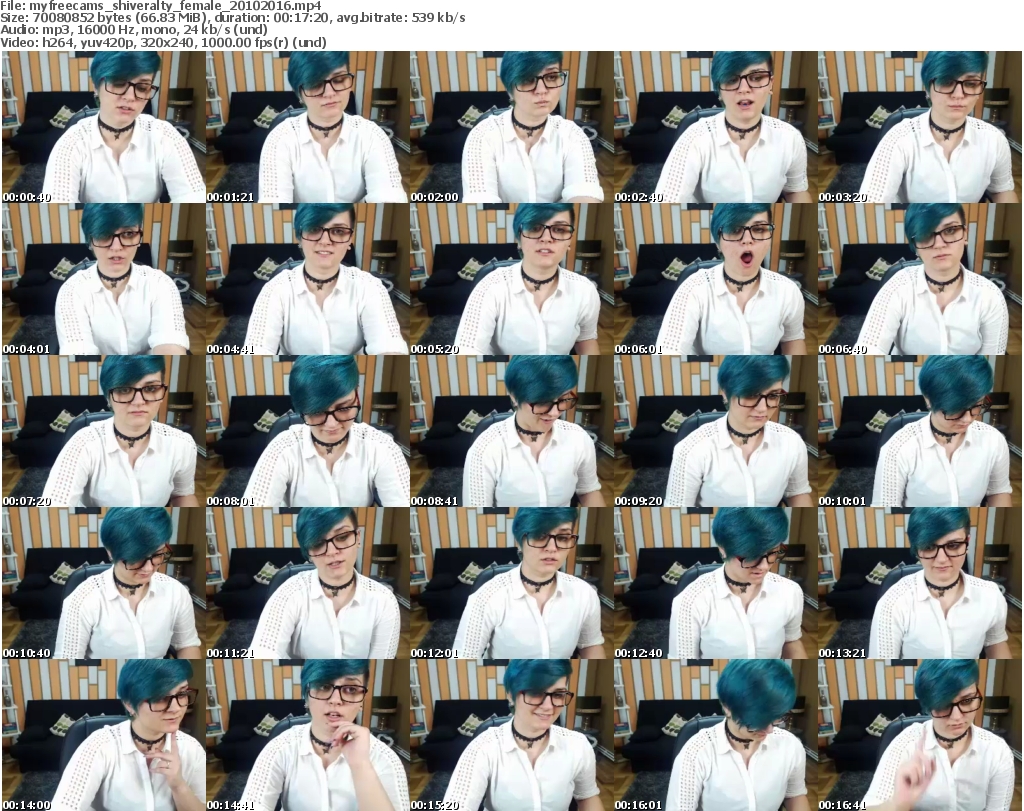The image size is (1024, 811).
Task: Select thumbnail at timestamp 00:16:01
Action: (x=715, y=735)
